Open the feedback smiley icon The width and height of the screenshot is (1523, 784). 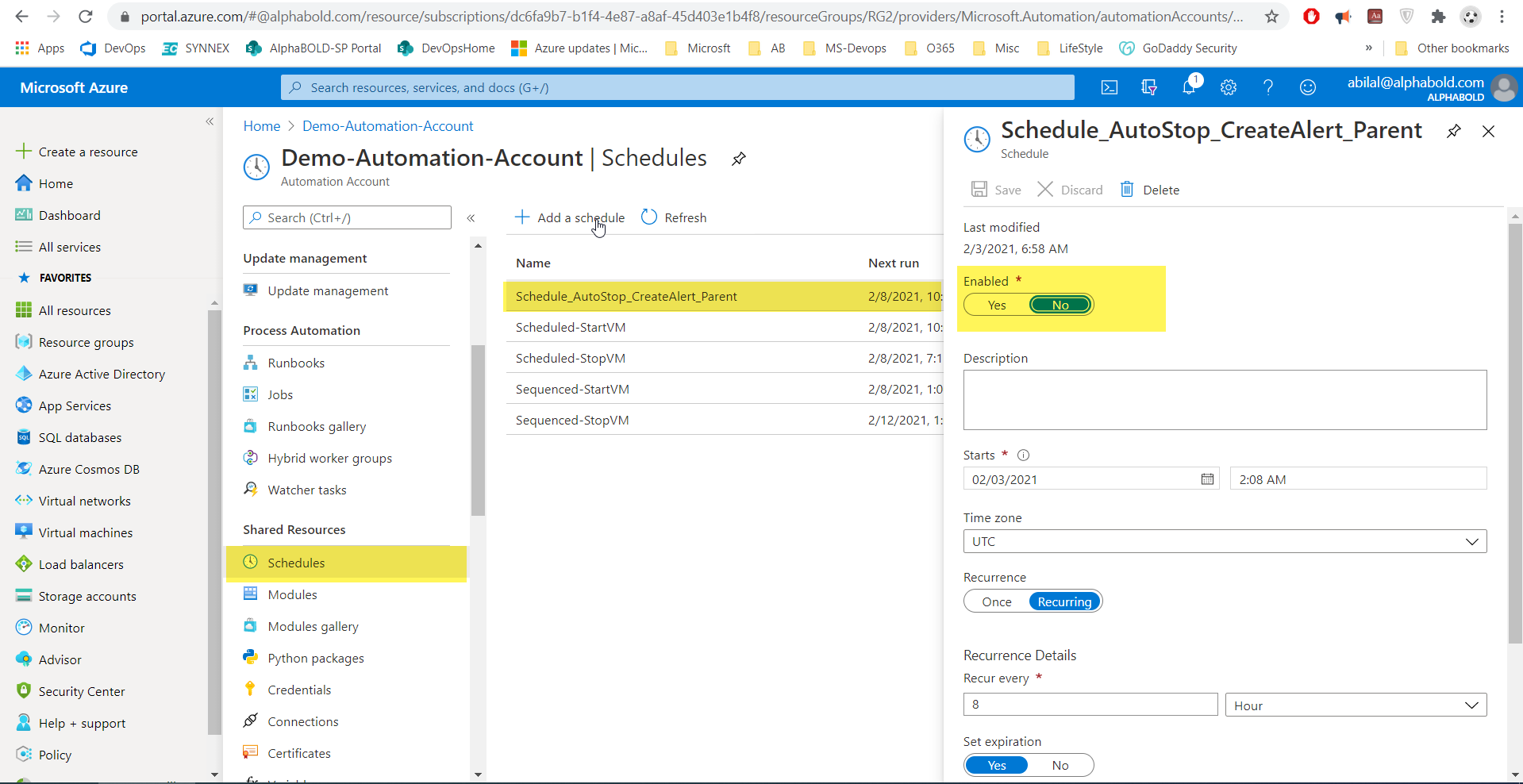(x=1308, y=87)
